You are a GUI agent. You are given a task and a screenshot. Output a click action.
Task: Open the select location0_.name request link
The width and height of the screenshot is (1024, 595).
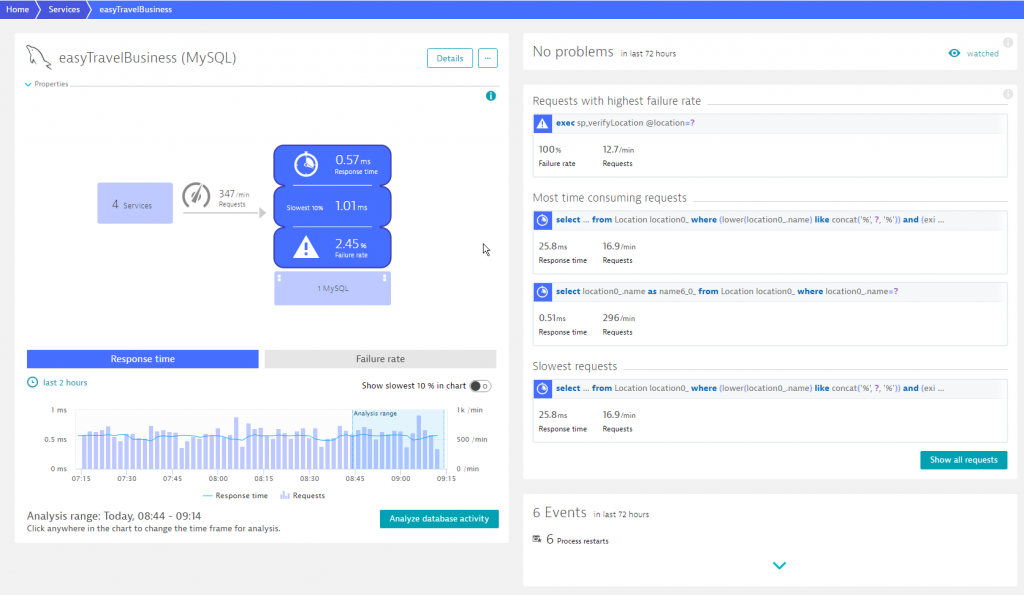(727, 291)
